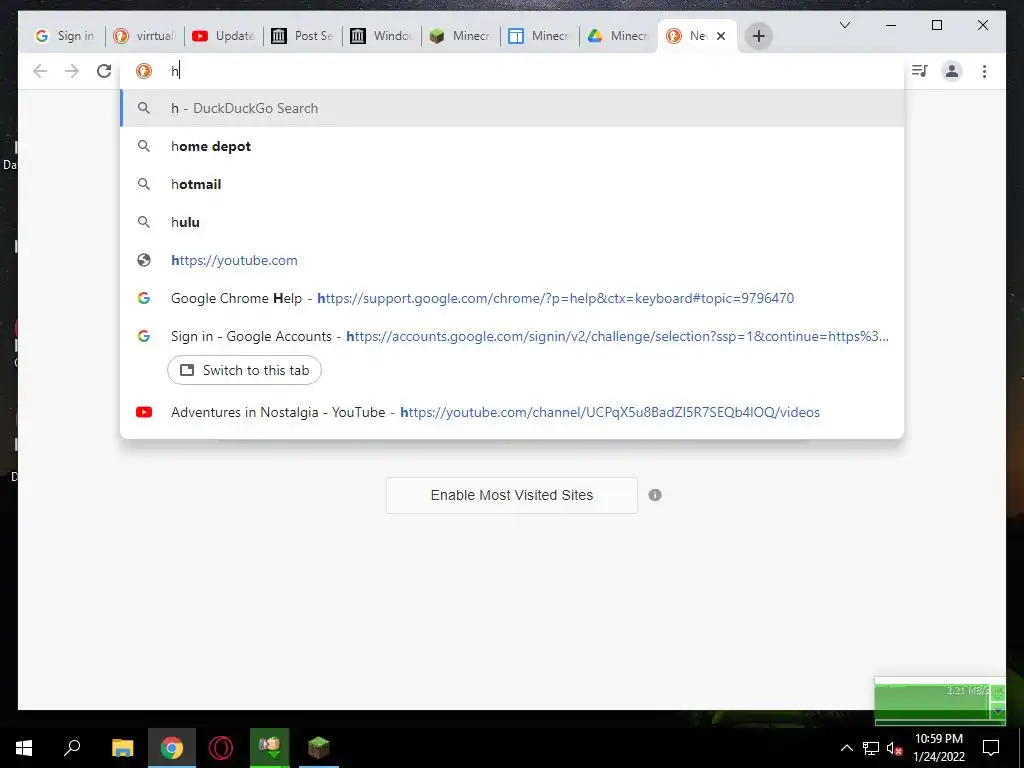1024x768 pixels.
Task: Select the 'hulu' suggestion
Action: tap(513, 222)
